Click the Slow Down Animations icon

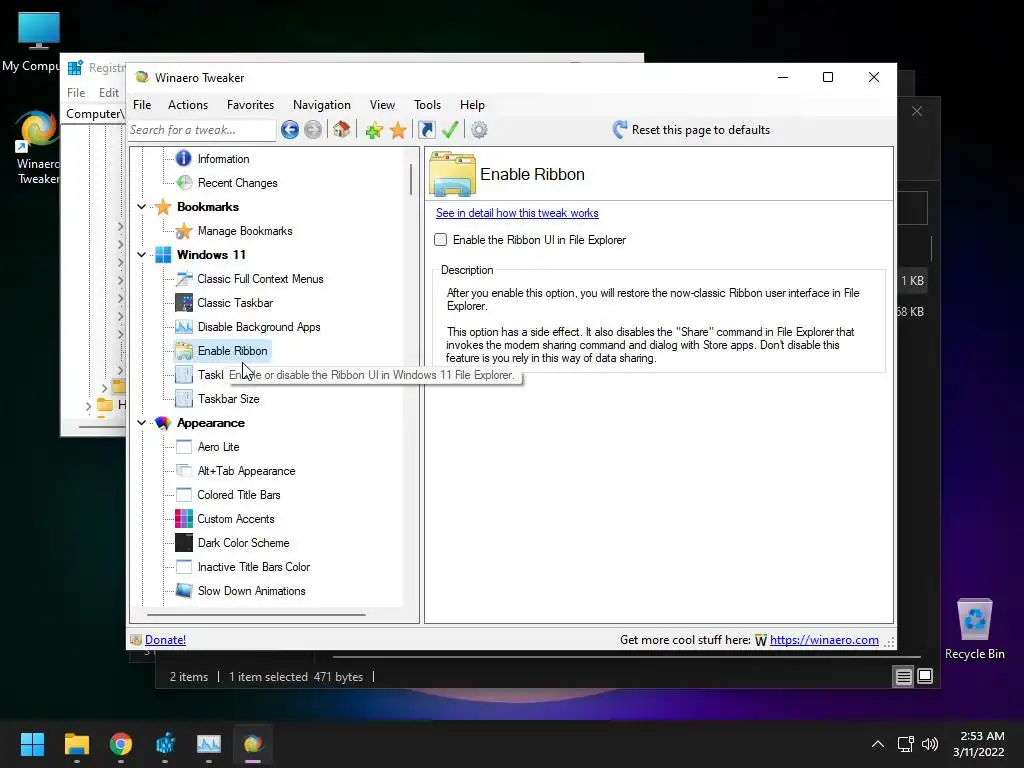pos(184,590)
